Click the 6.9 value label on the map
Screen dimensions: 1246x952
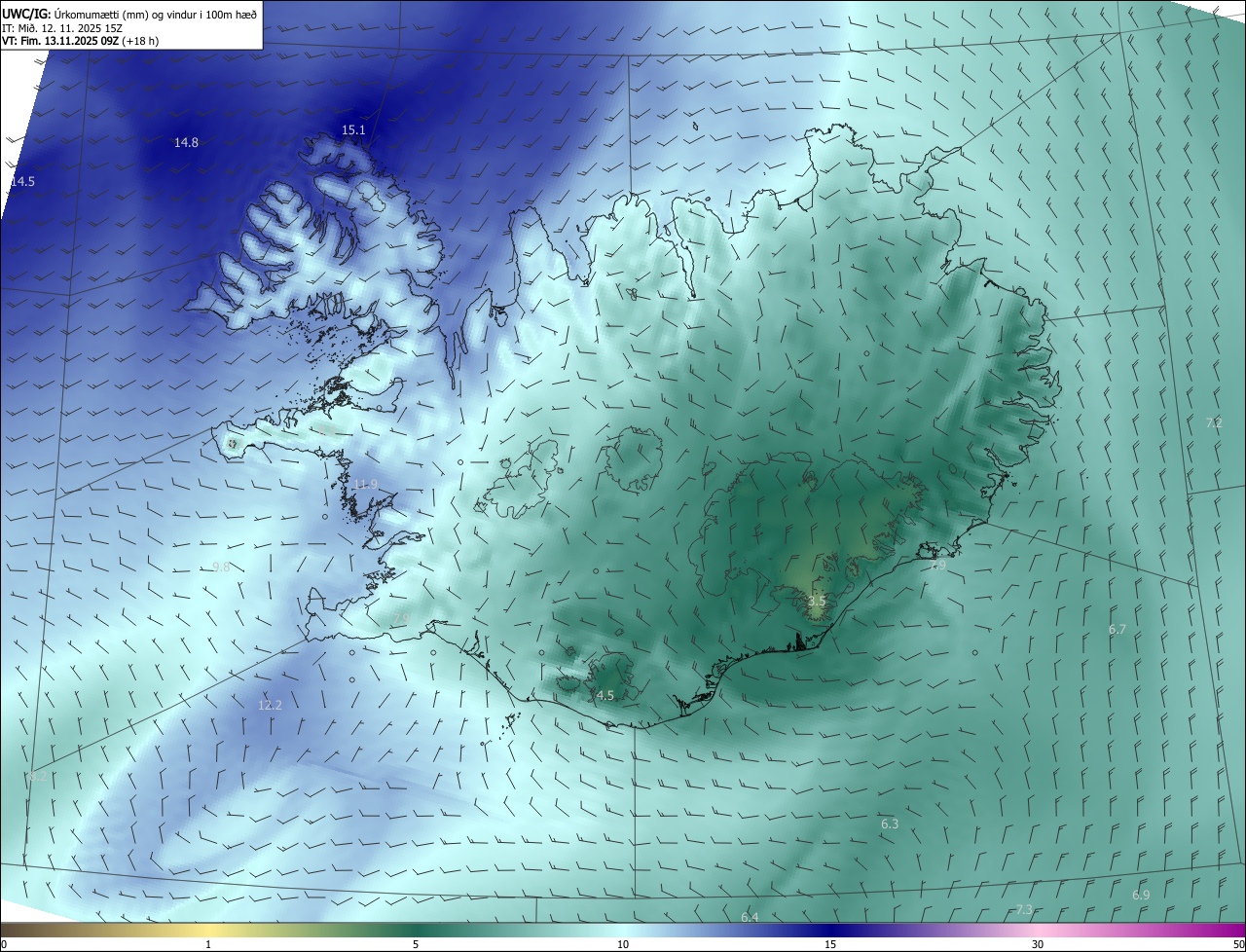(1141, 895)
